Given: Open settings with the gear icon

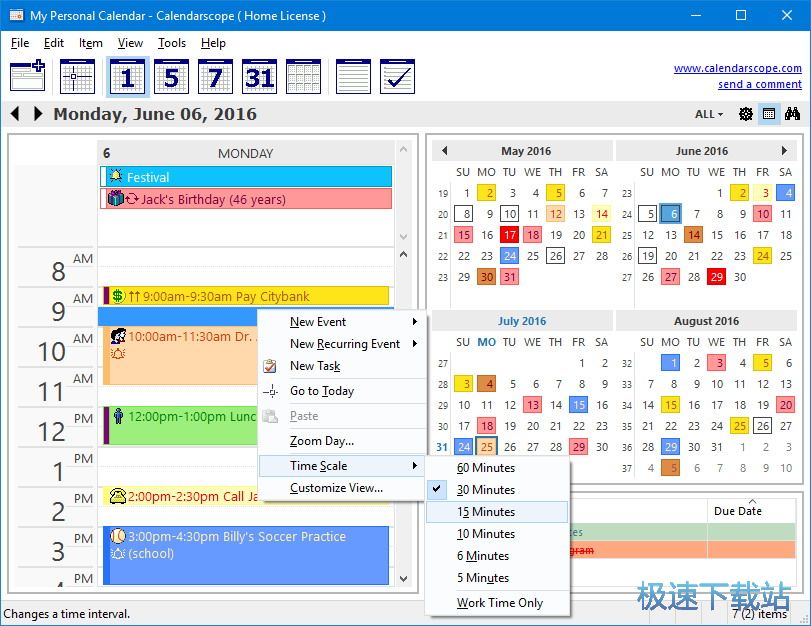Looking at the screenshot, I should click(745, 114).
